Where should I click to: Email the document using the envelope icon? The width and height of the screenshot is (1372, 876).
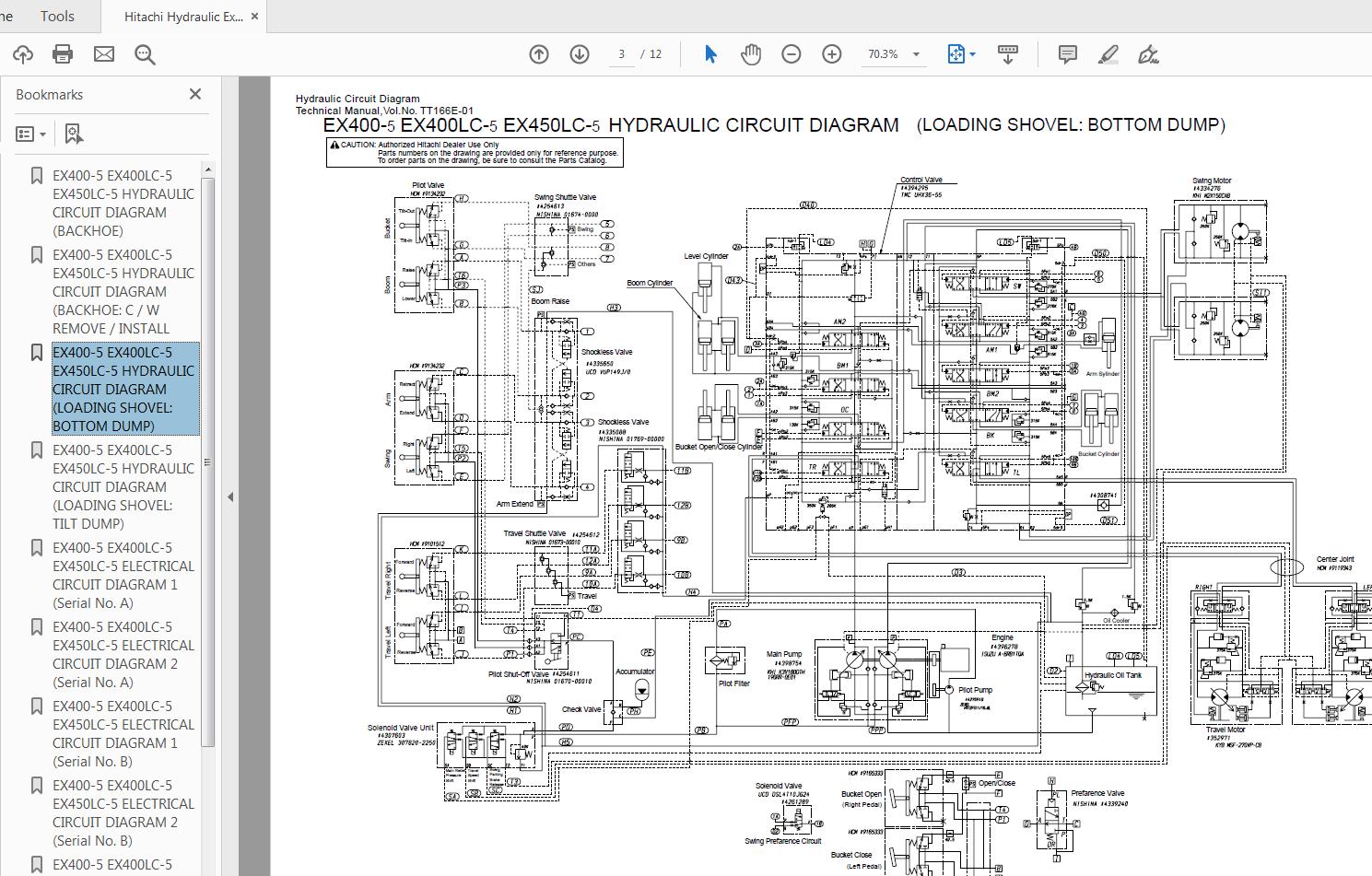point(103,53)
